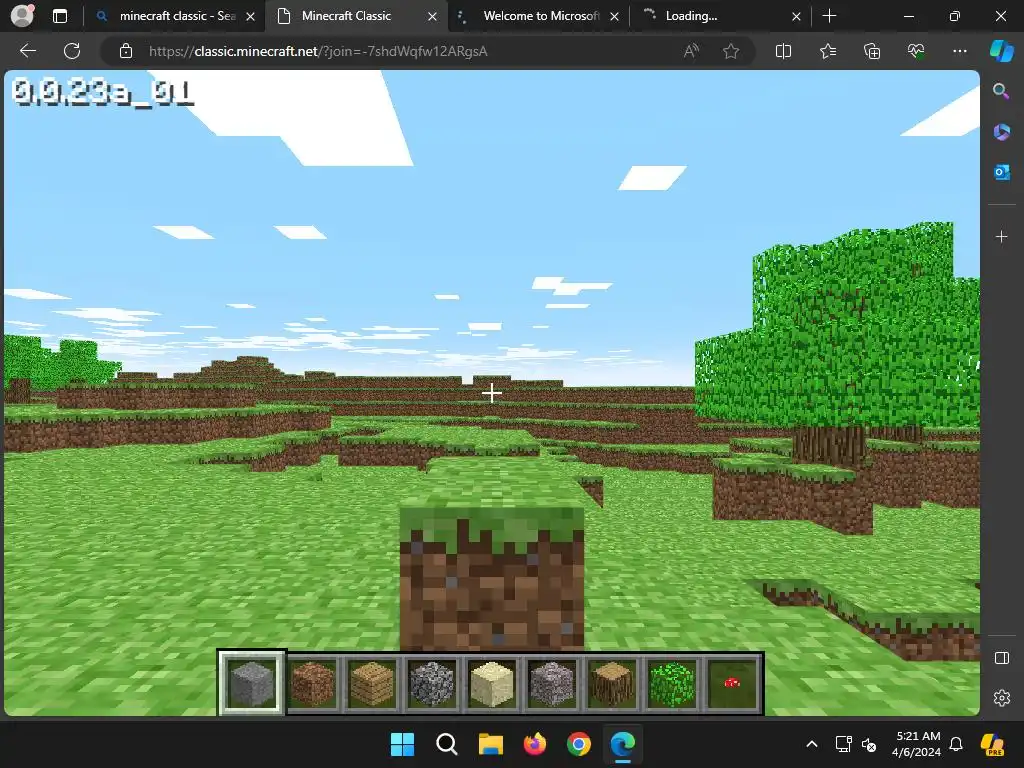Open Read aloud in address bar
The height and width of the screenshot is (768, 1024).
coord(691,51)
